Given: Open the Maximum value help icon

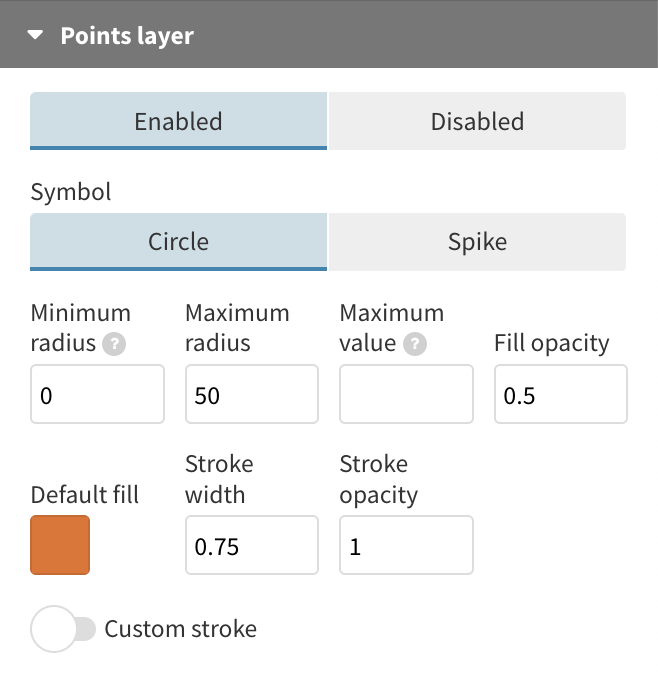Looking at the screenshot, I should tap(415, 344).
